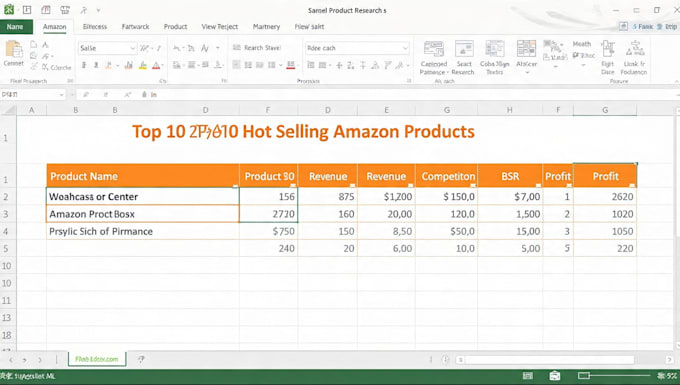Select row 13 header
The height and width of the screenshot is (385, 680).
point(8,318)
